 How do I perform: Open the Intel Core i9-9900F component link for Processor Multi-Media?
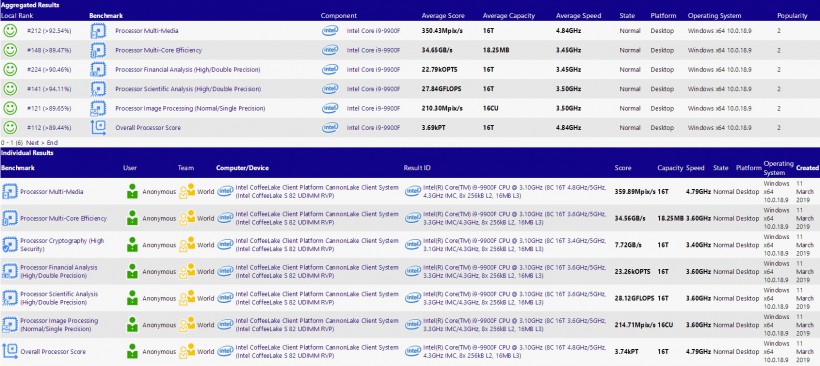tap(373, 31)
